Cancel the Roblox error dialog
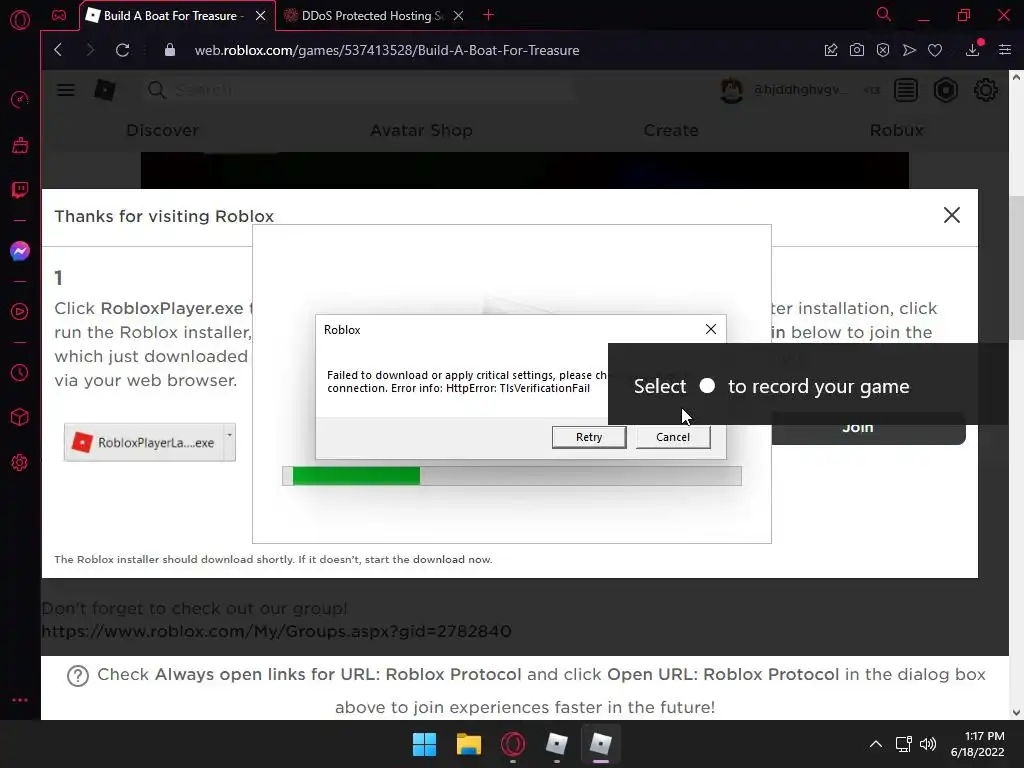Viewport: 1024px width, 768px height. click(x=673, y=437)
